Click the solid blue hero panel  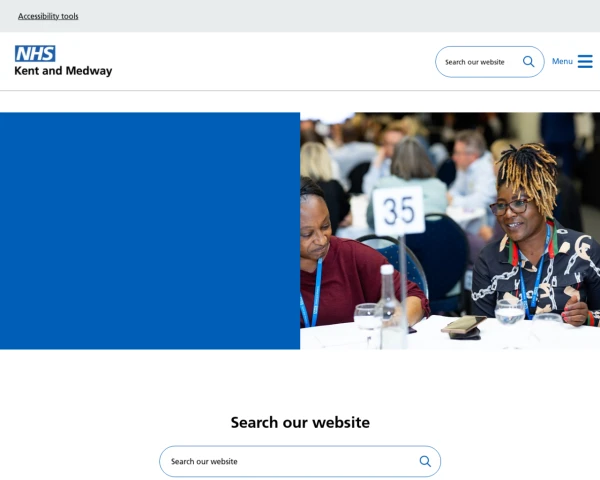pos(150,231)
